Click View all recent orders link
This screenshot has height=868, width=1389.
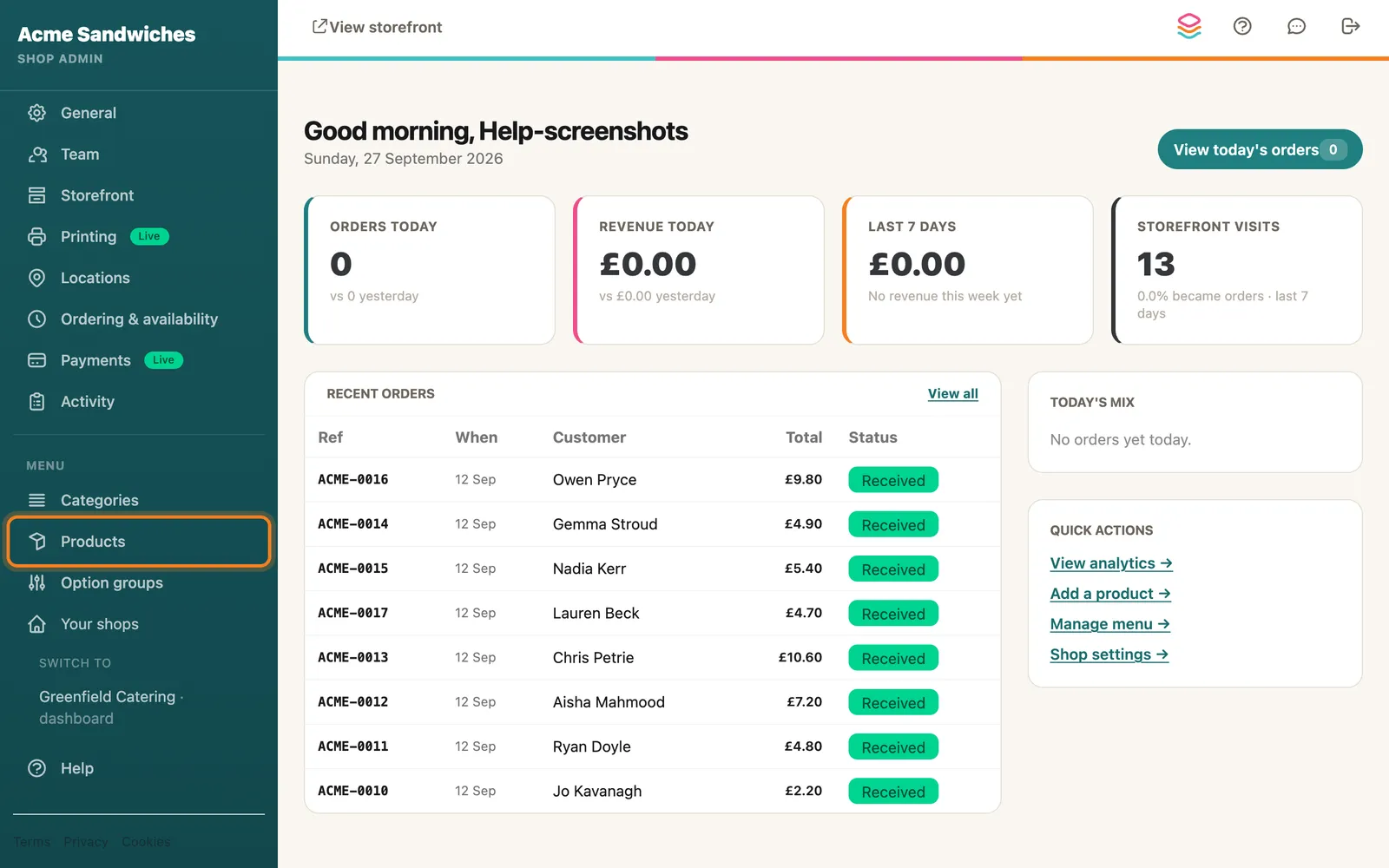tap(952, 393)
